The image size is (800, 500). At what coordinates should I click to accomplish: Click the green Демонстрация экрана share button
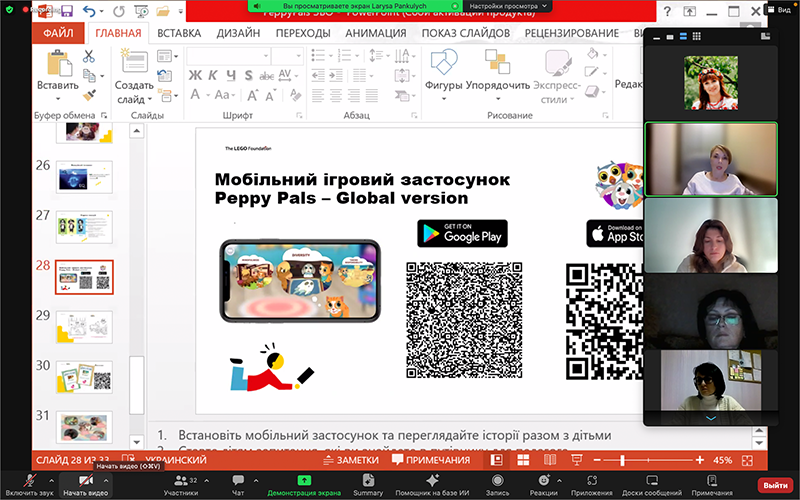pos(304,485)
